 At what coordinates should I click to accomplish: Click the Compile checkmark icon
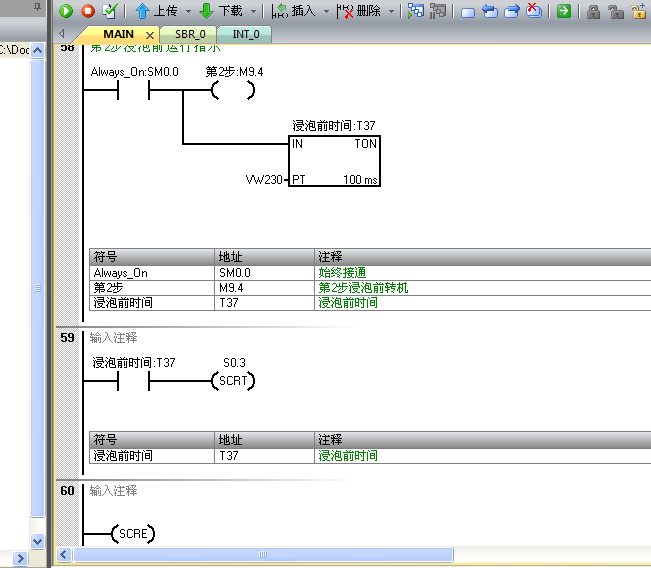tap(110, 11)
